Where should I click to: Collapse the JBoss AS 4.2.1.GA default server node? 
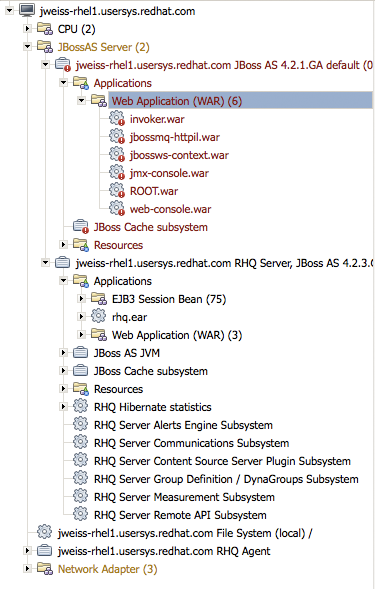pyautogui.click(x=45, y=65)
